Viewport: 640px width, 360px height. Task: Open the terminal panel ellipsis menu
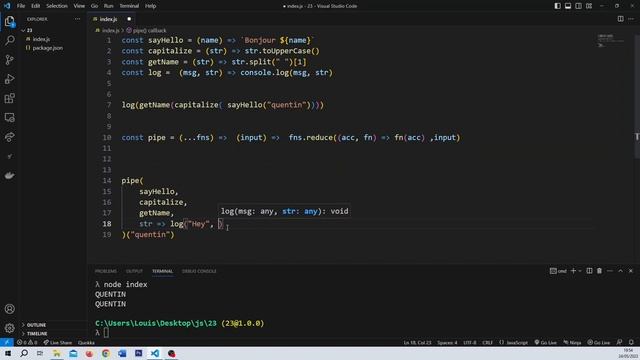coord(610,271)
